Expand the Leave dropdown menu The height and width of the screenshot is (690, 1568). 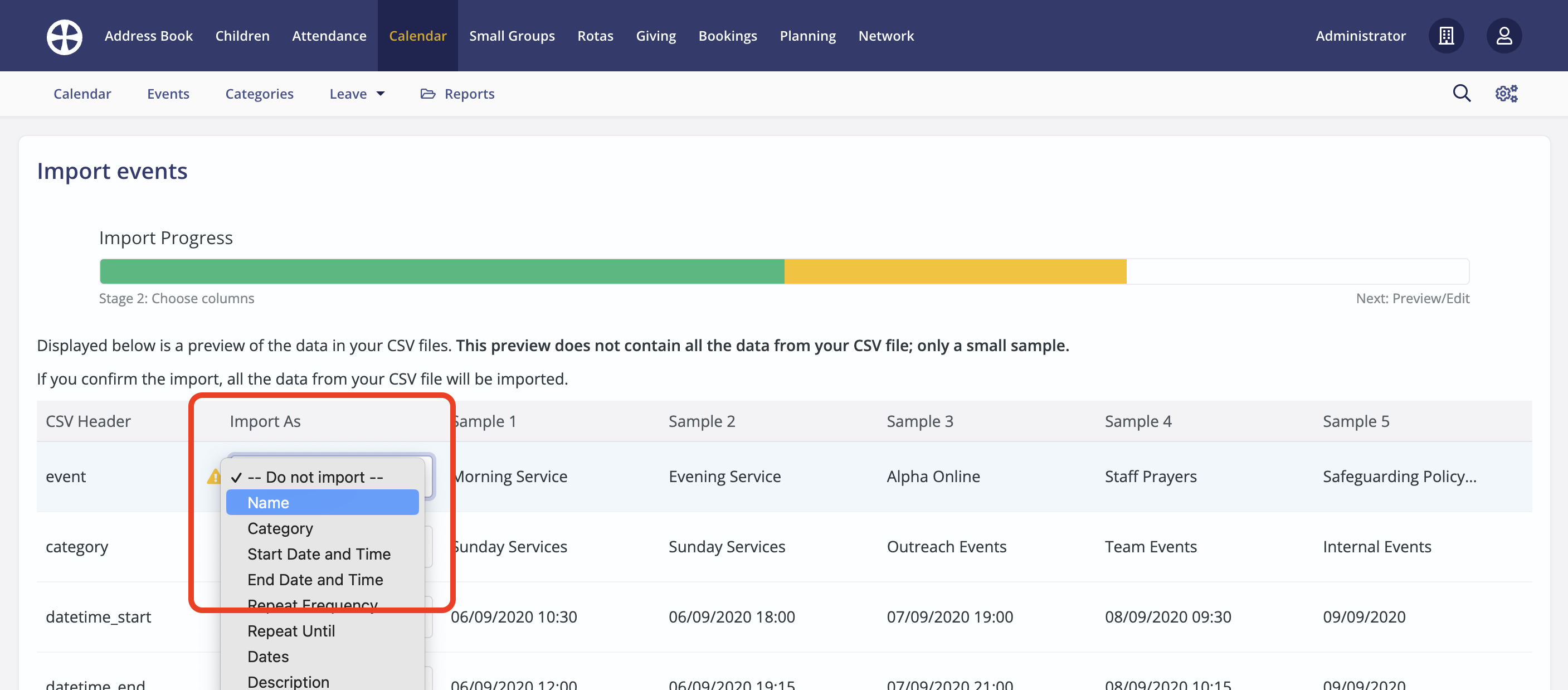tap(357, 94)
